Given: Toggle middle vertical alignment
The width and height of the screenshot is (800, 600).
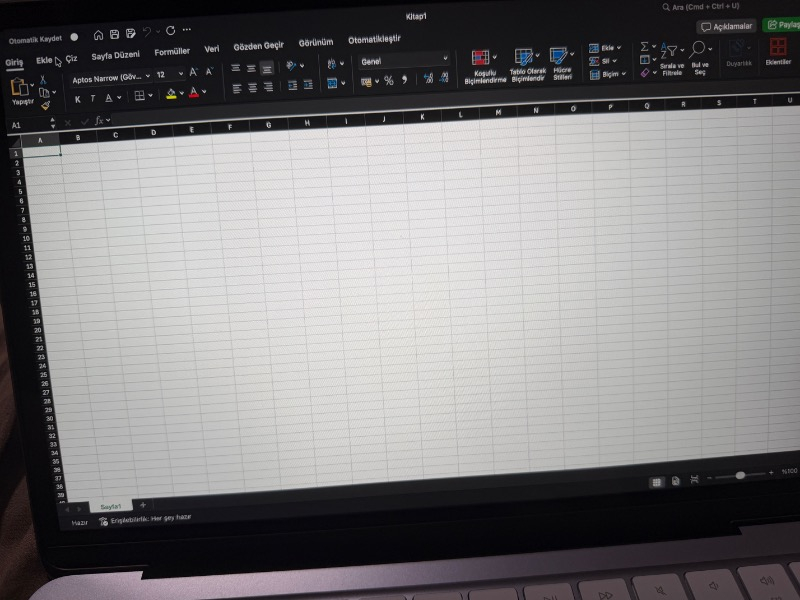Looking at the screenshot, I should 251,68.
